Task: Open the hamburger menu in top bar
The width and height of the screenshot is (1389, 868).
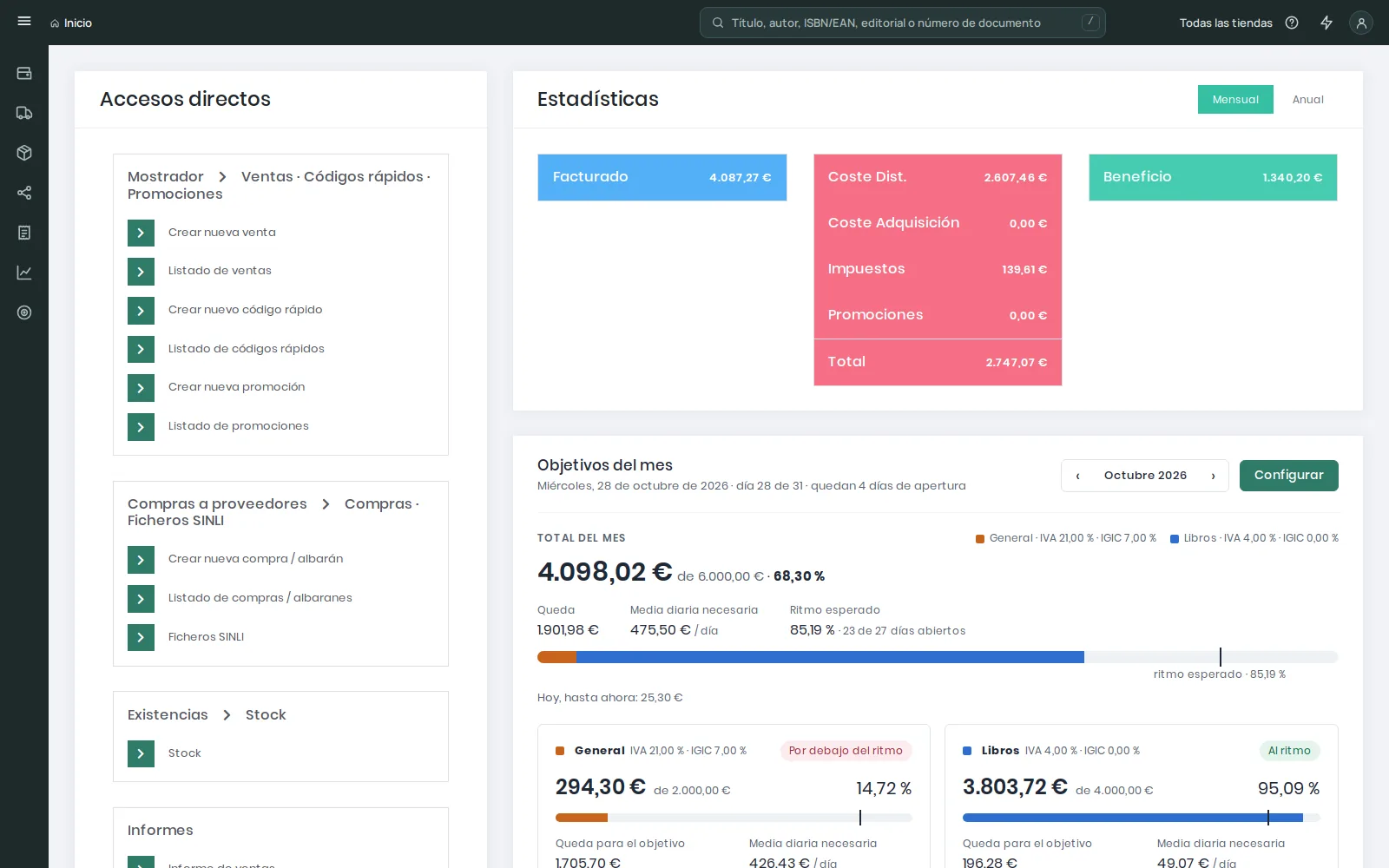Action: pyautogui.click(x=24, y=22)
